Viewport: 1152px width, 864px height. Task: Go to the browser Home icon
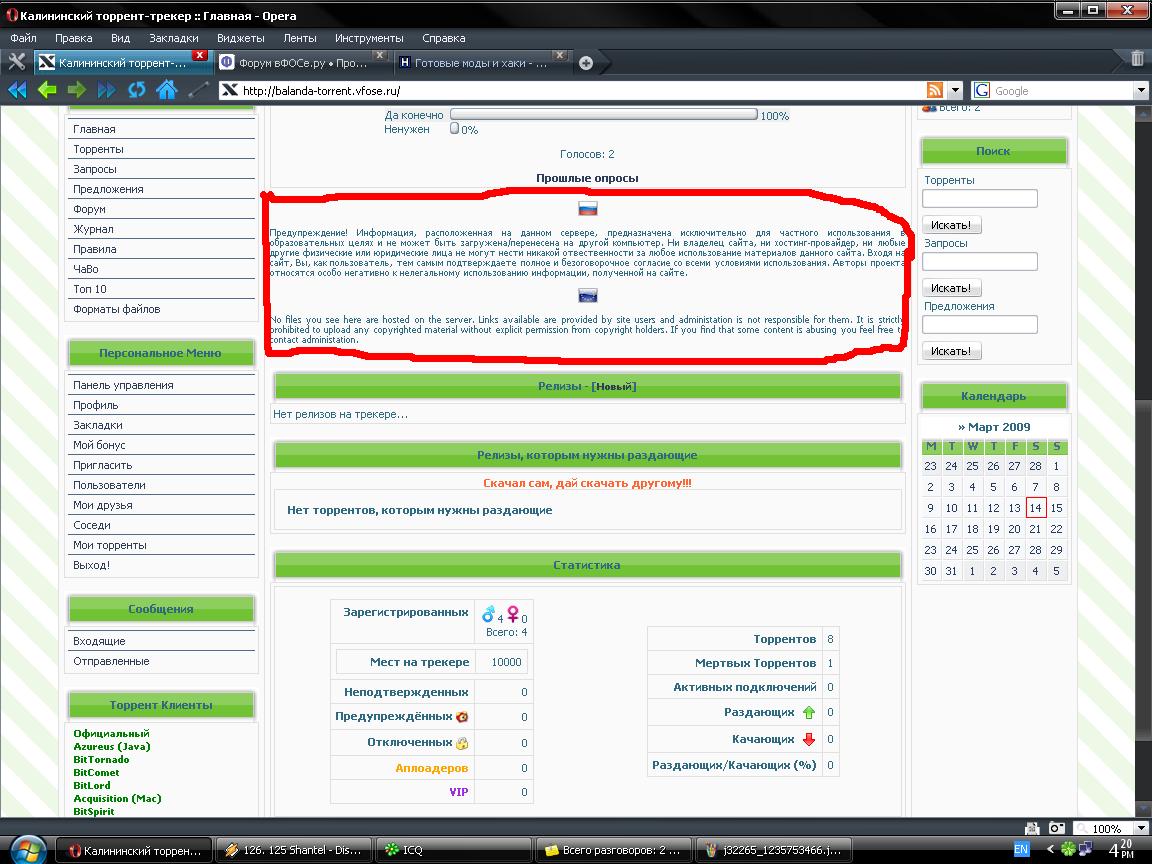(167, 90)
